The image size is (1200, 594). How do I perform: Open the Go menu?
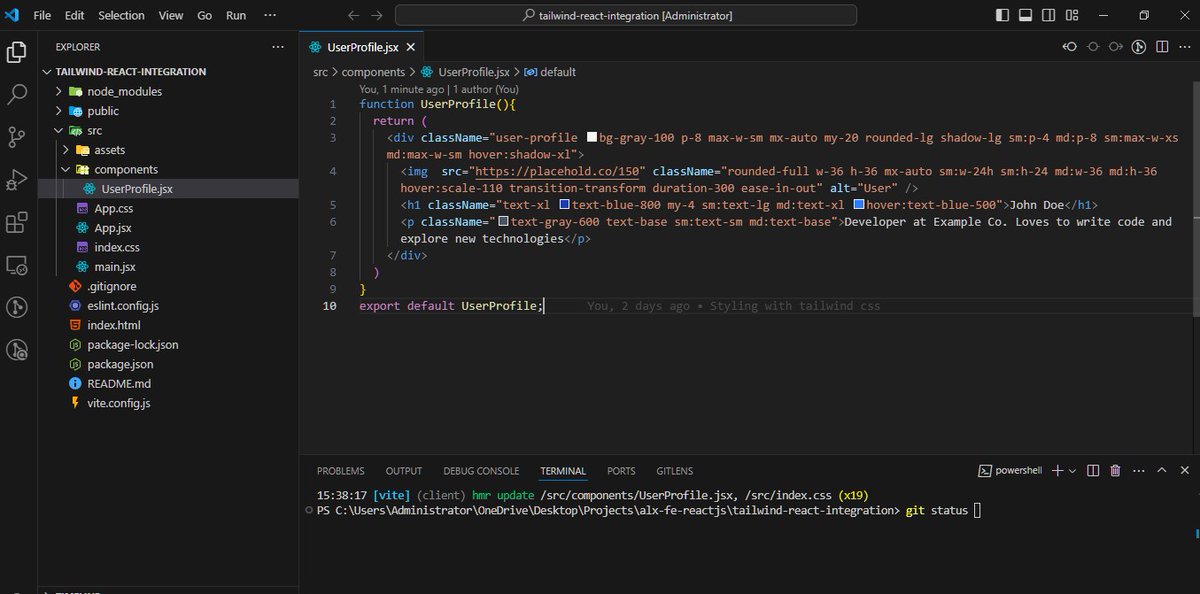point(204,16)
